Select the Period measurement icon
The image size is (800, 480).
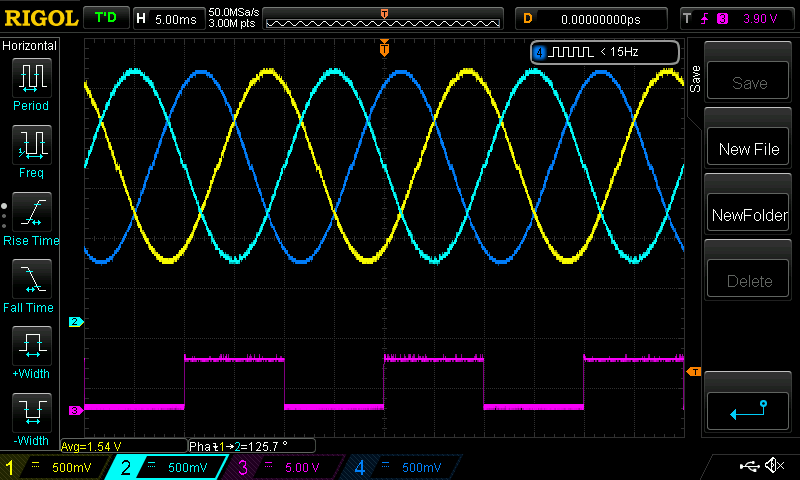click(31, 78)
